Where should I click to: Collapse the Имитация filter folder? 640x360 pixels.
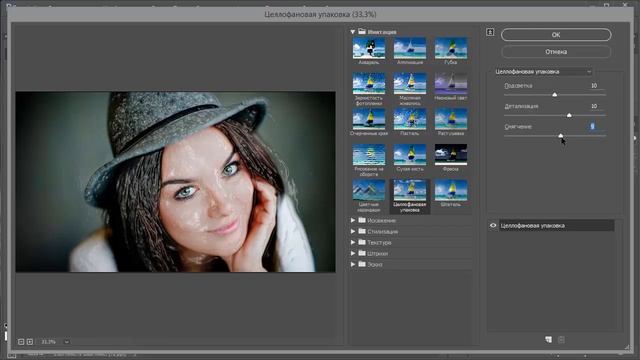click(x=352, y=31)
